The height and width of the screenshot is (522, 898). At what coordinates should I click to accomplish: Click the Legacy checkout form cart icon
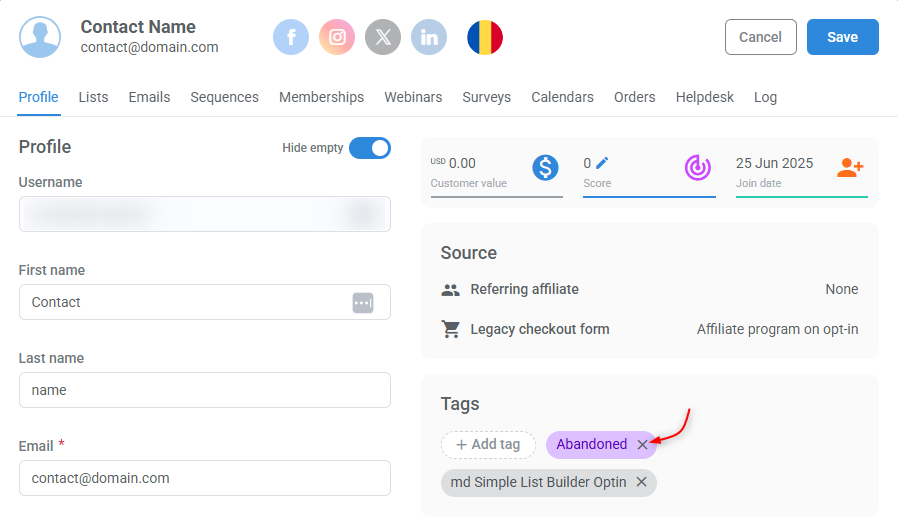tap(451, 329)
